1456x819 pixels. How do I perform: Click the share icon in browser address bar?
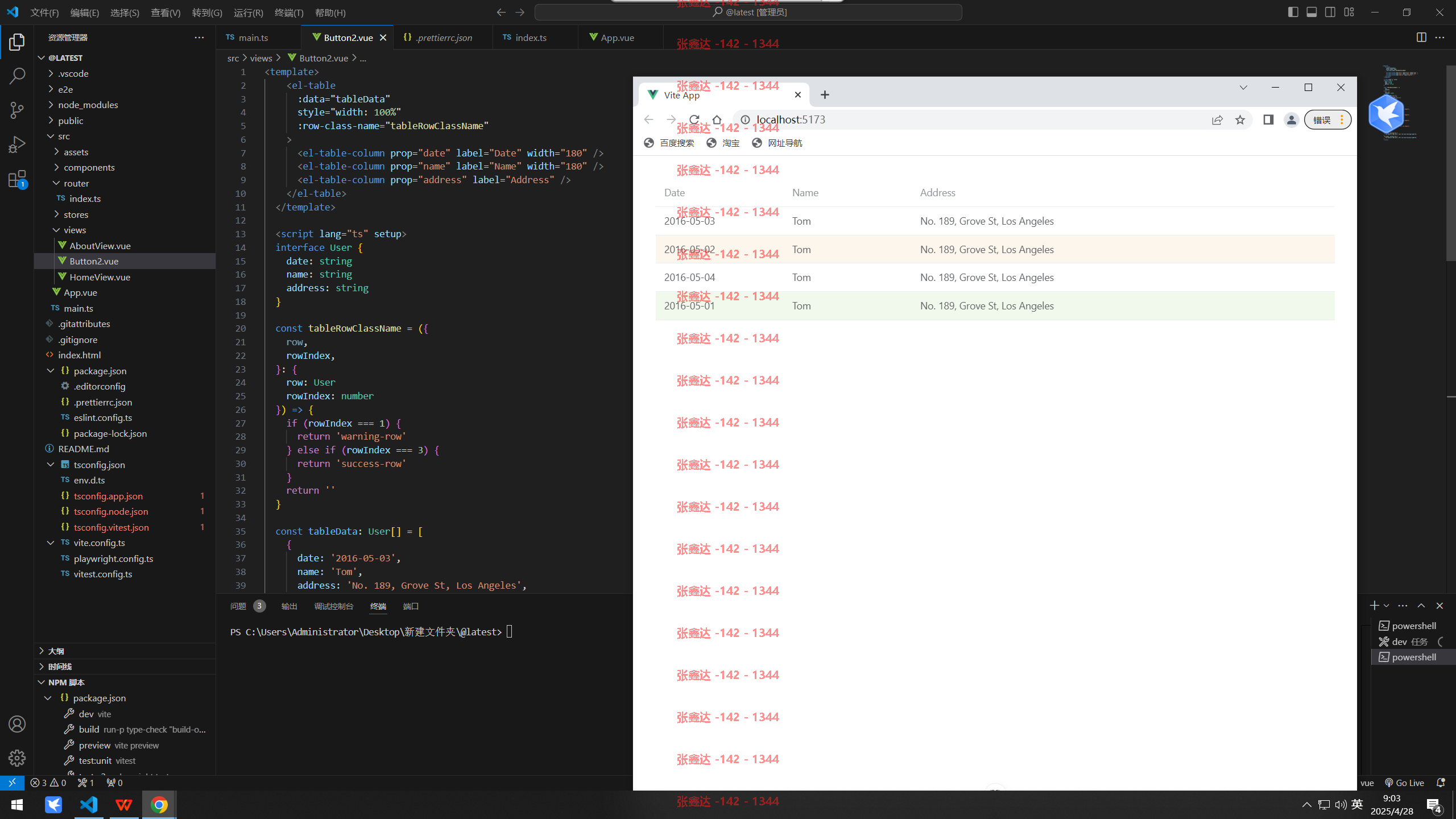[x=1217, y=119]
